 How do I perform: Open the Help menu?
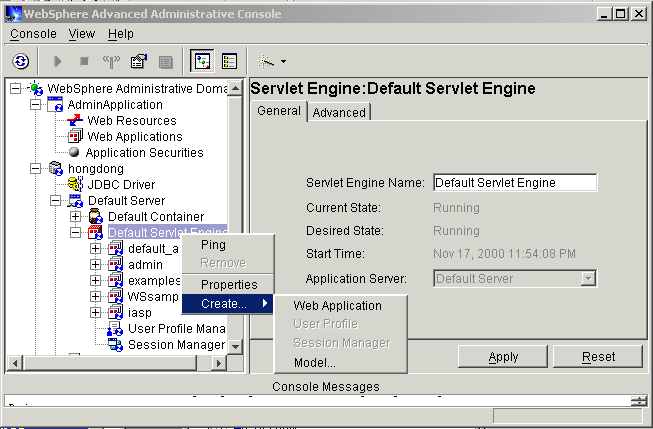(x=121, y=34)
